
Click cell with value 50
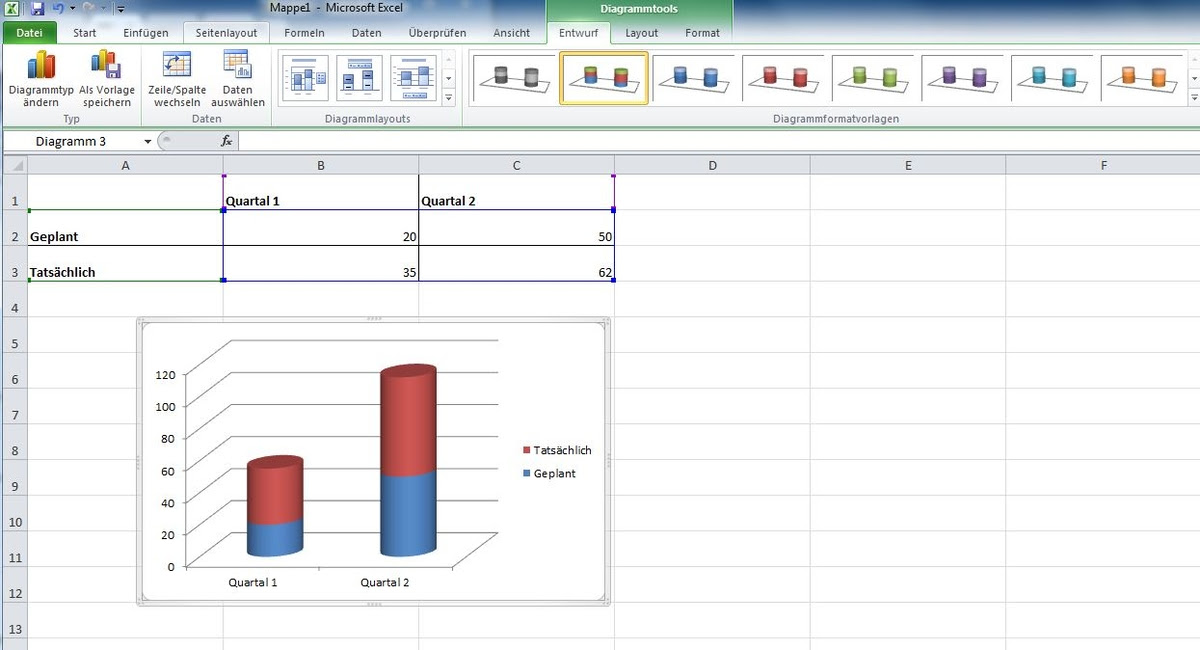(x=516, y=228)
